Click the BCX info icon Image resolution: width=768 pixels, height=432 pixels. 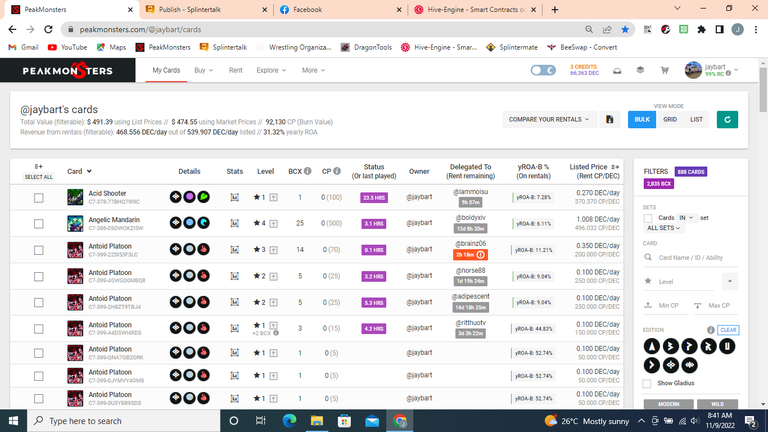pyautogui.click(x=308, y=171)
